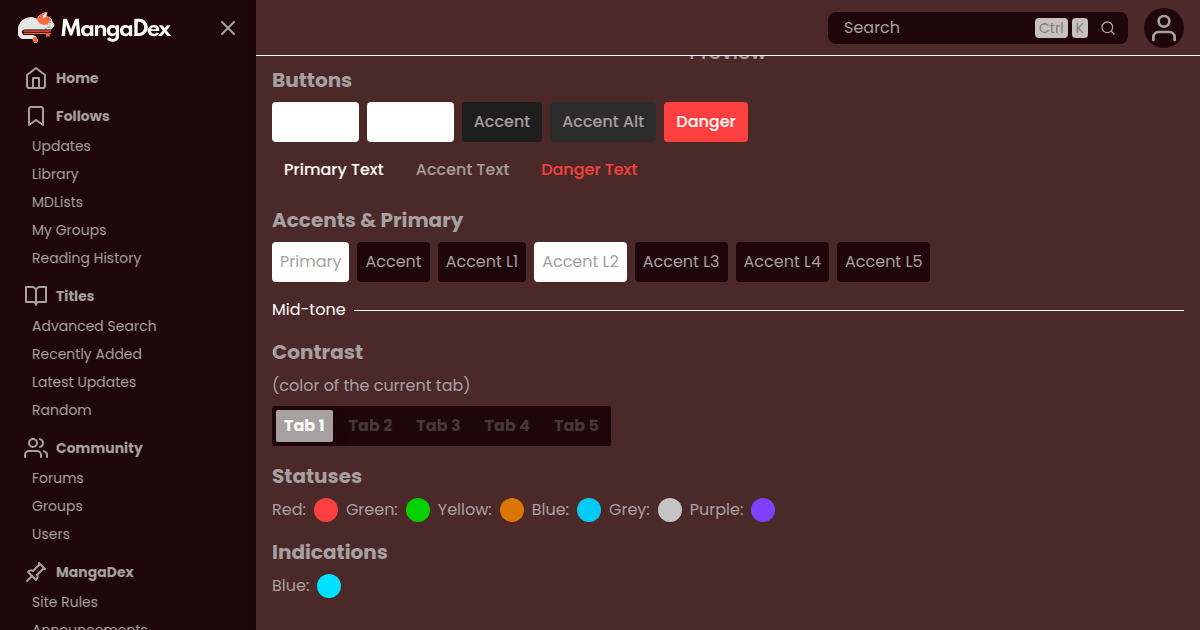Viewport: 1200px width, 630px height.
Task: Go to Updates in sidebar
Action: pos(61,146)
